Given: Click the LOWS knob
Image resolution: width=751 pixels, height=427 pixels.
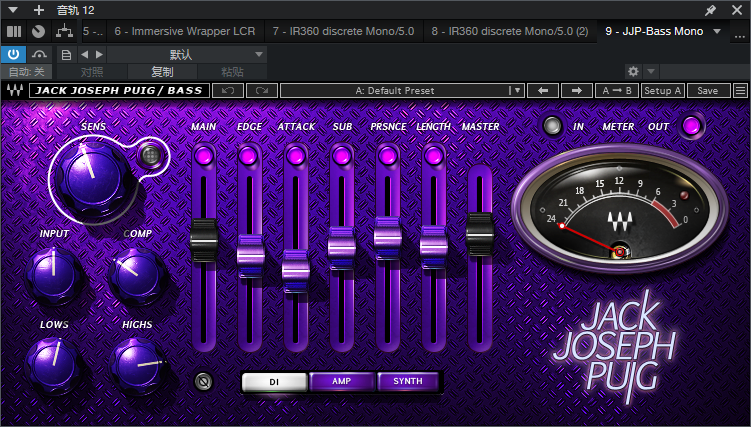Looking at the screenshot, I should pyautogui.click(x=54, y=366).
